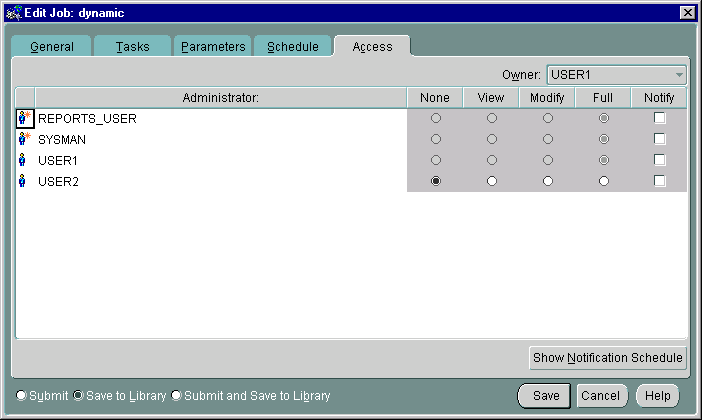Switch to the General tab

52,47
